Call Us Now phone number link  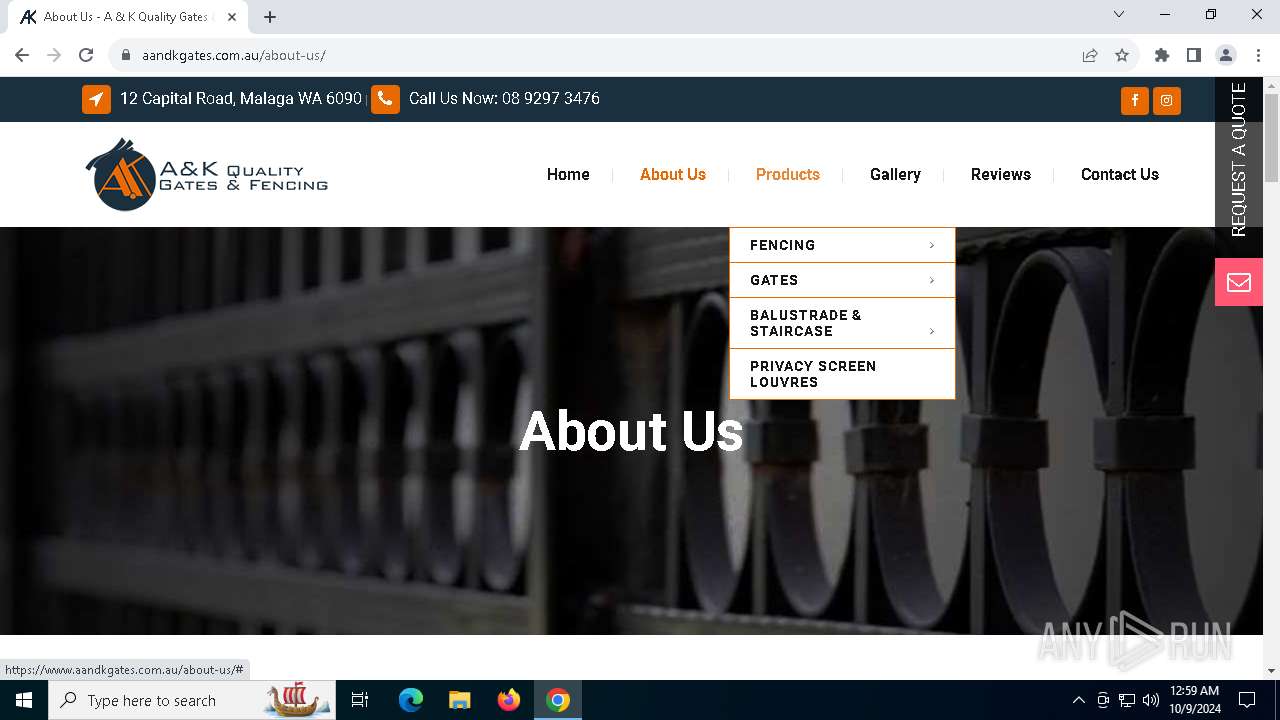click(504, 99)
